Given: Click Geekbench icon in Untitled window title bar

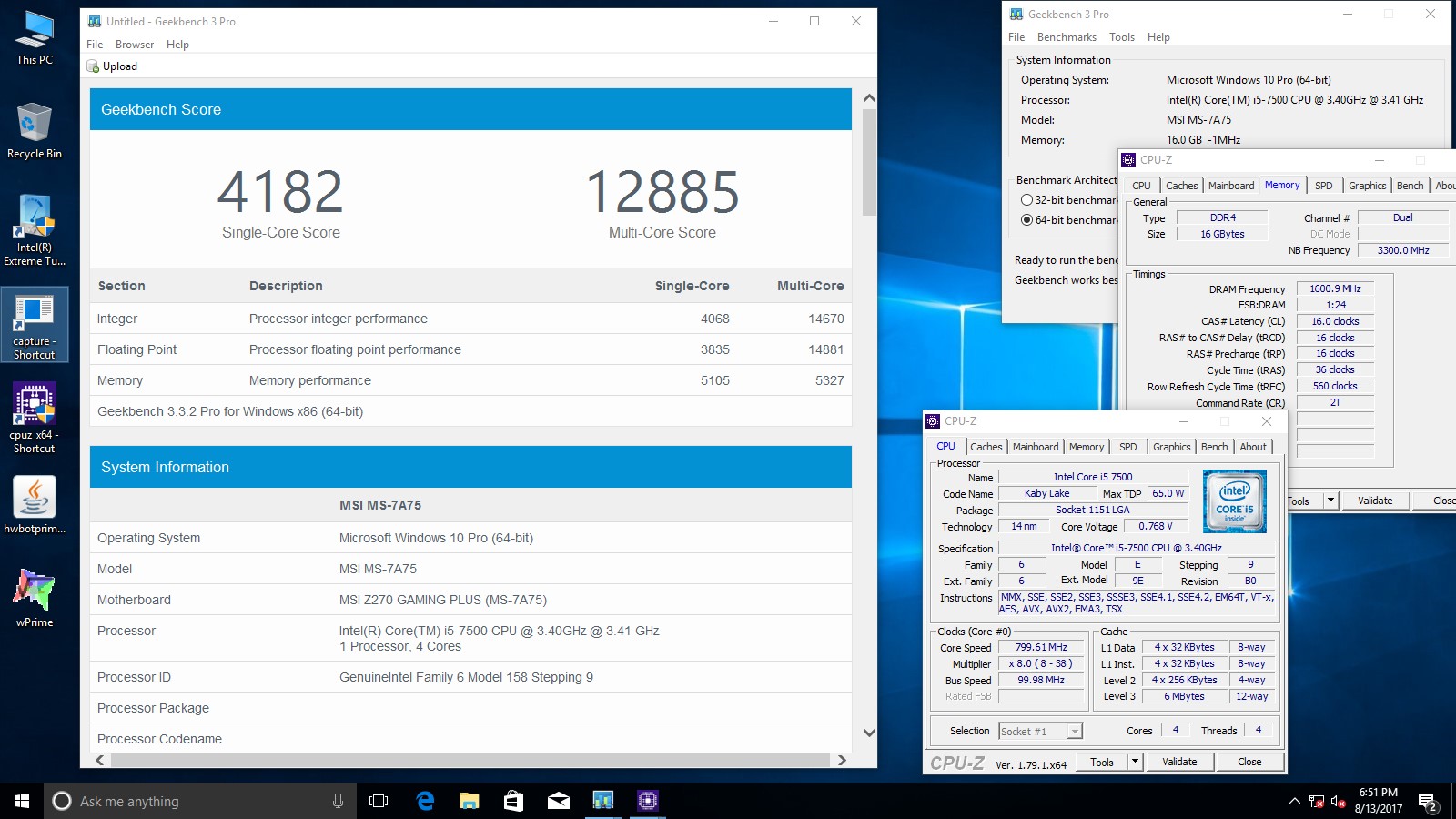Looking at the screenshot, I should (x=95, y=22).
